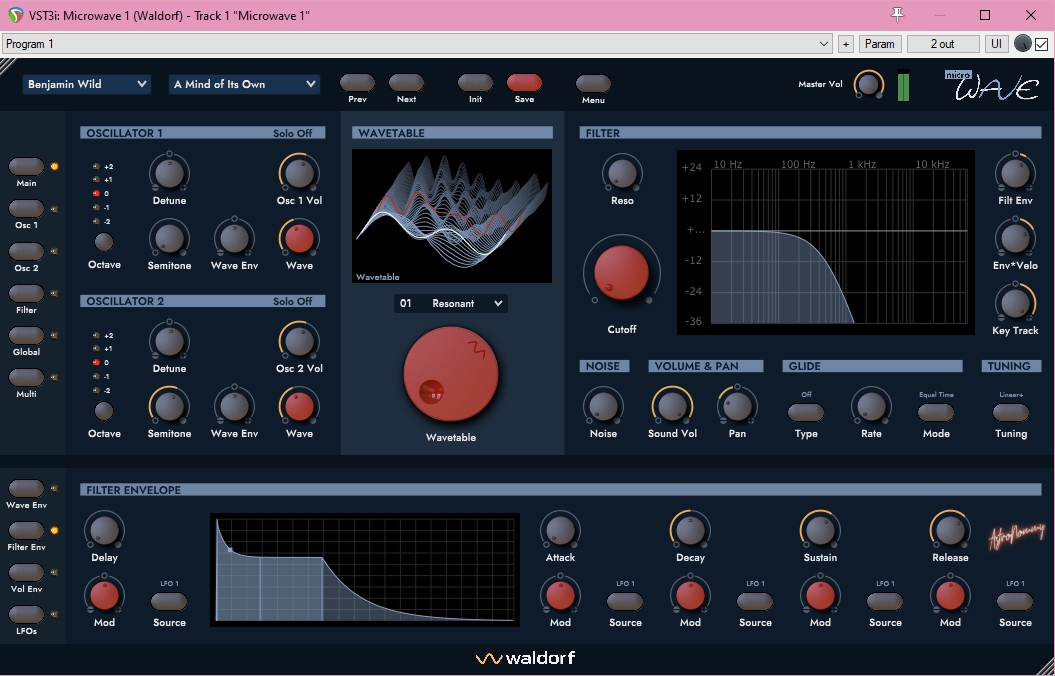The height and width of the screenshot is (676, 1055).
Task: Click the UI button
Action: pyautogui.click(x=996, y=44)
